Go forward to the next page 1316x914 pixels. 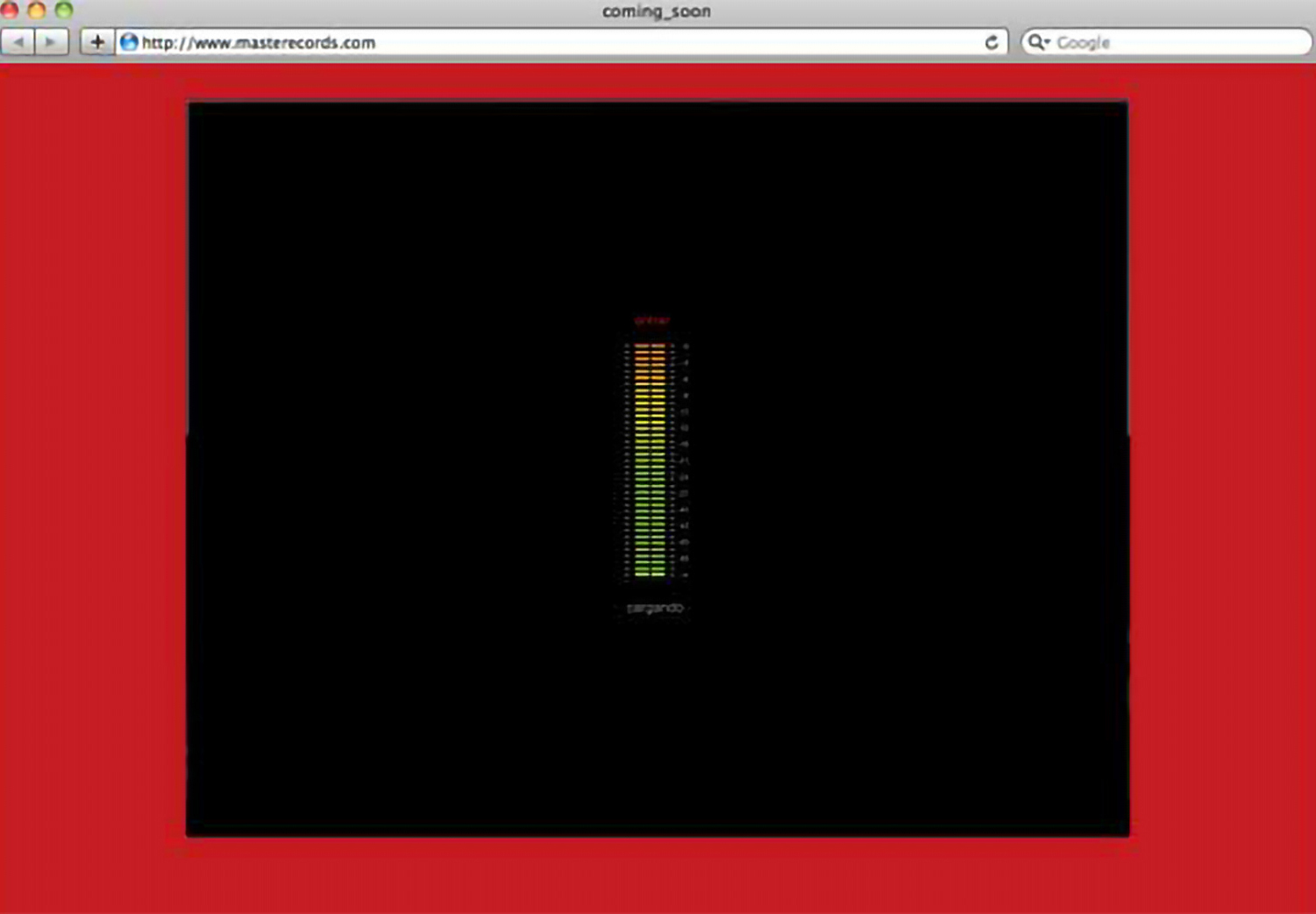pyautogui.click(x=51, y=42)
